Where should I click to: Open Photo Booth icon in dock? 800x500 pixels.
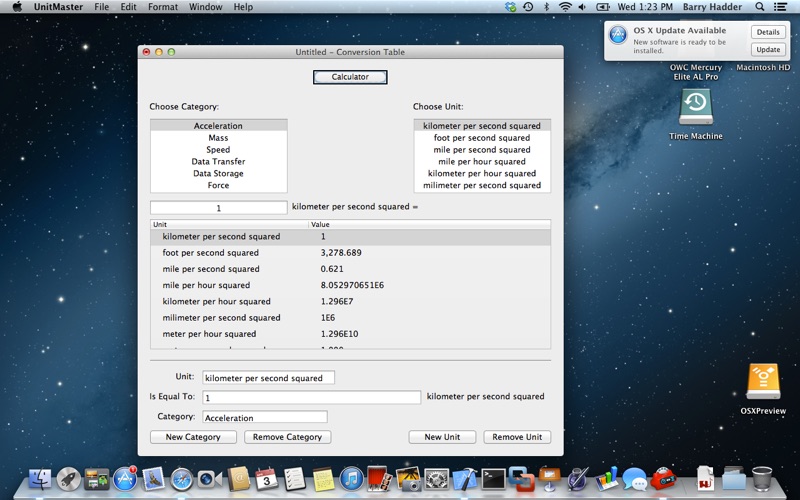(379, 479)
